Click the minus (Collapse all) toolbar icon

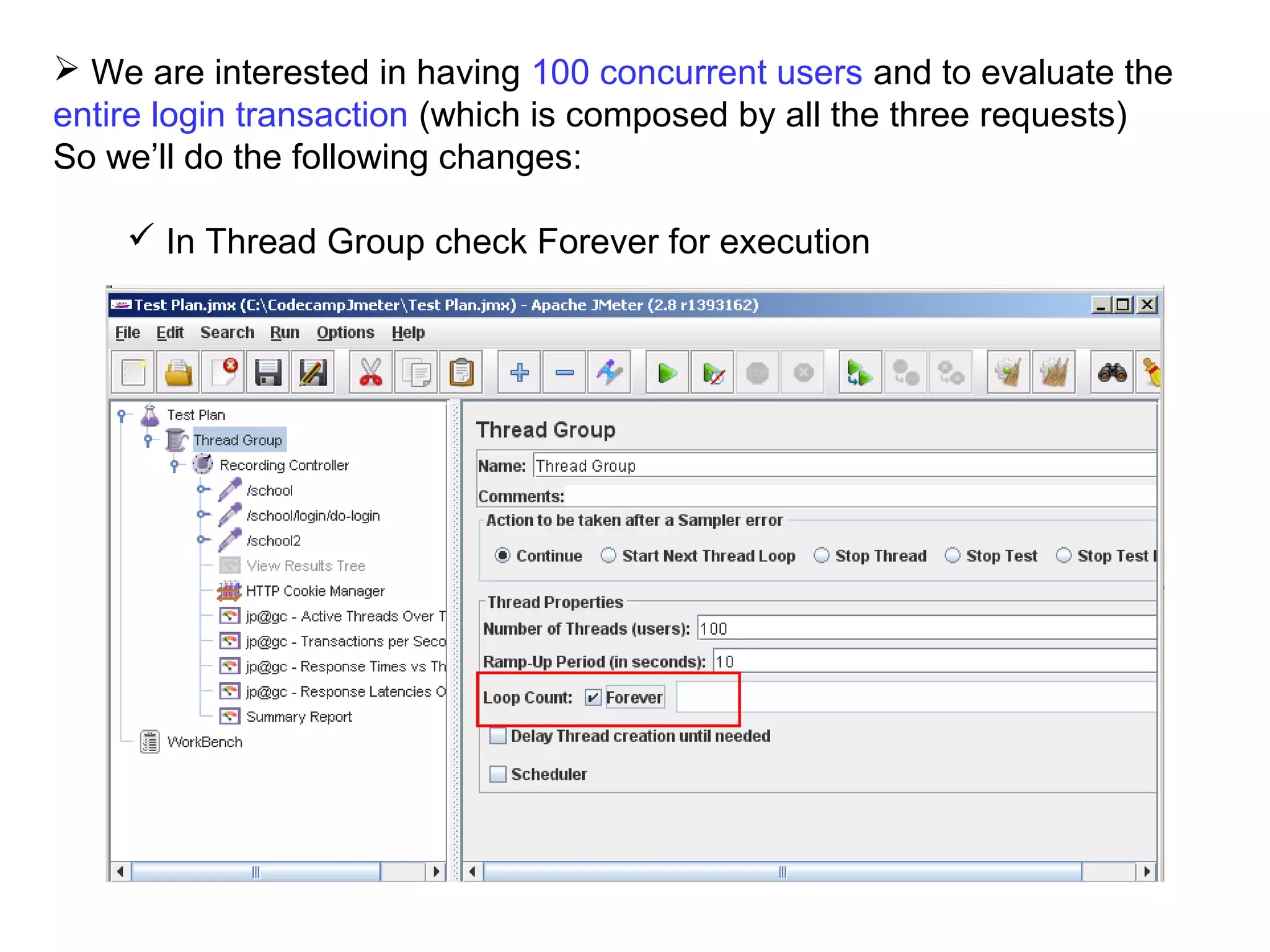pos(564,373)
